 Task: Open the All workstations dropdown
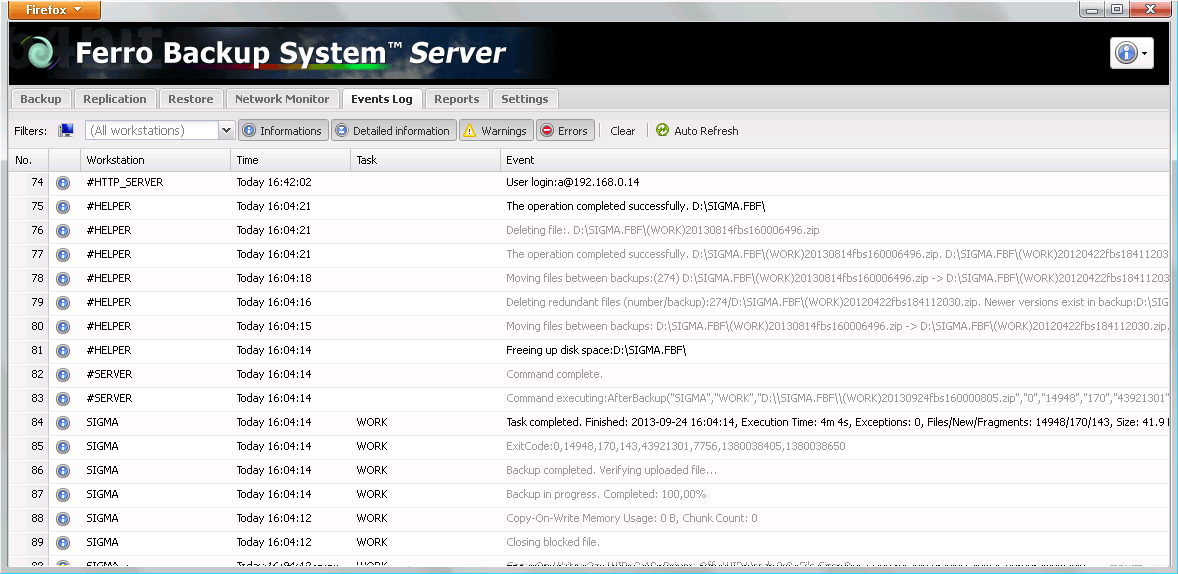point(226,131)
